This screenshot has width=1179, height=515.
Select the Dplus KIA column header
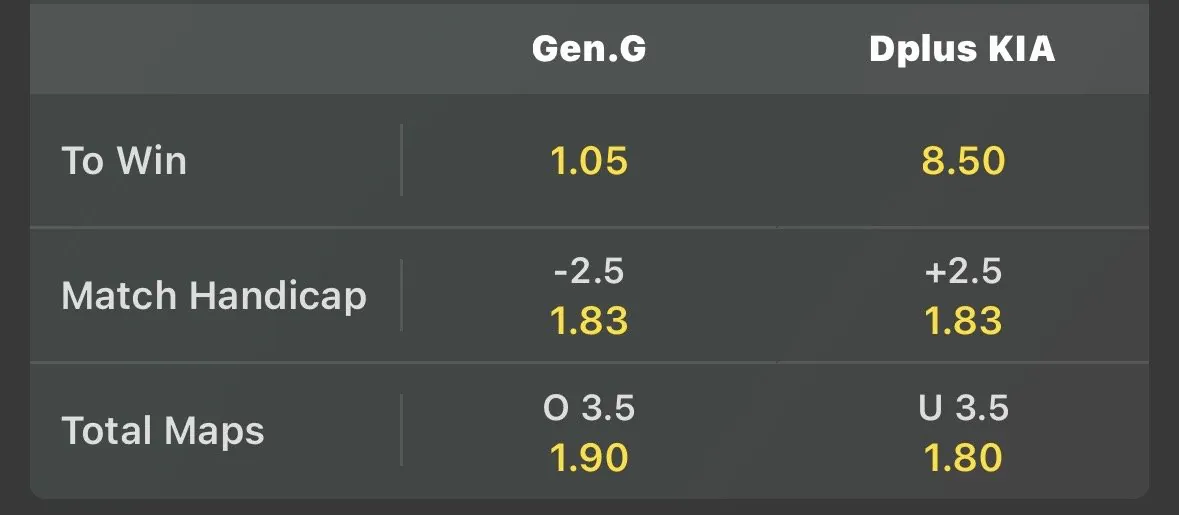[962, 49]
